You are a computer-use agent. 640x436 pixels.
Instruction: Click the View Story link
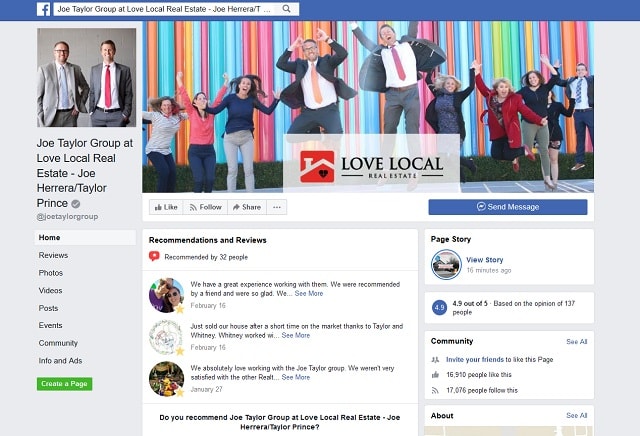(x=484, y=260)
